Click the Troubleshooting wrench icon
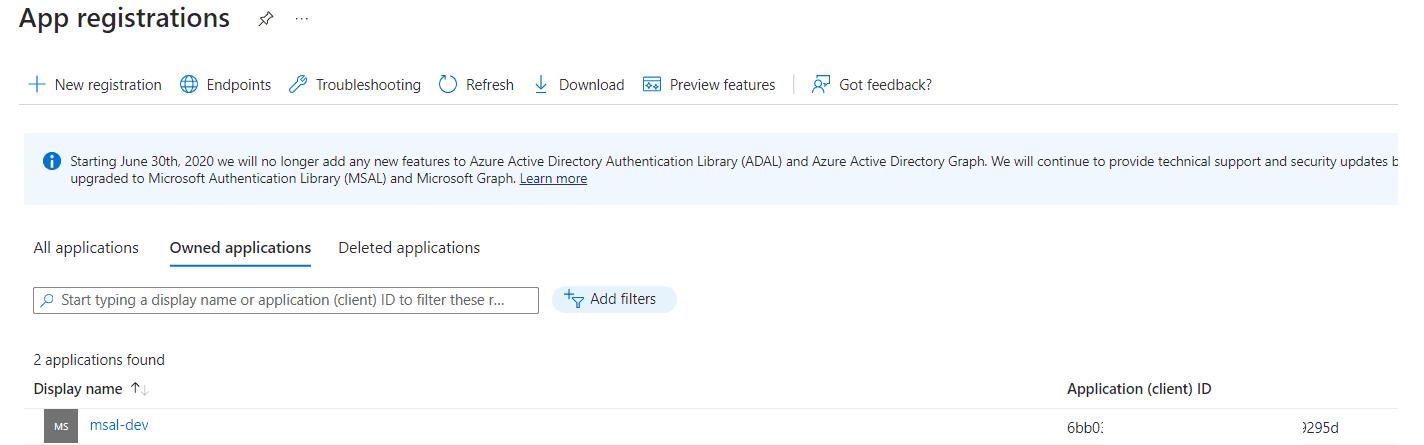This screenshot has width=1424, height=445. tap(298, 85)
